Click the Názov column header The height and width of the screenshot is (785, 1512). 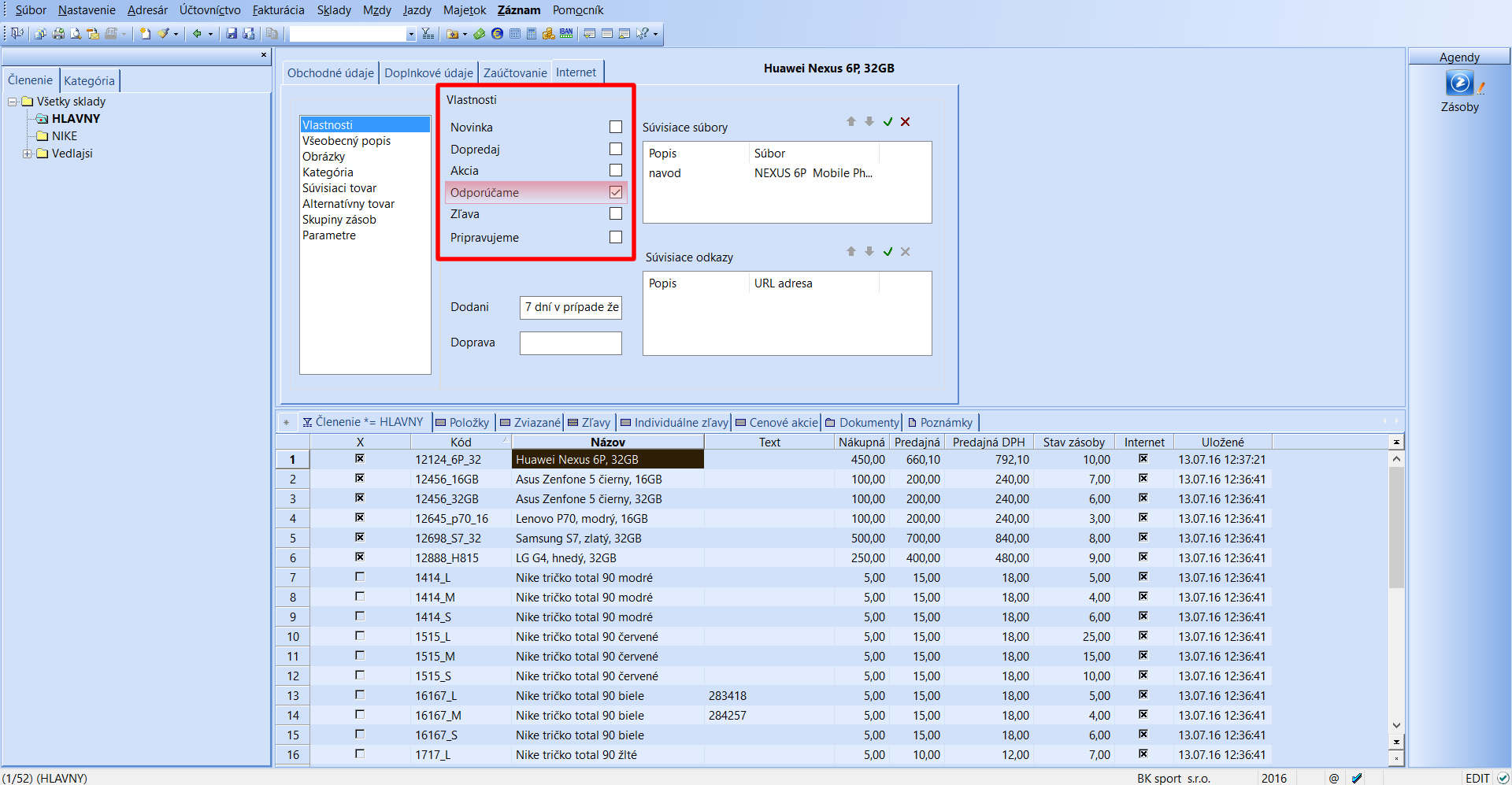(x=607, y=442)
